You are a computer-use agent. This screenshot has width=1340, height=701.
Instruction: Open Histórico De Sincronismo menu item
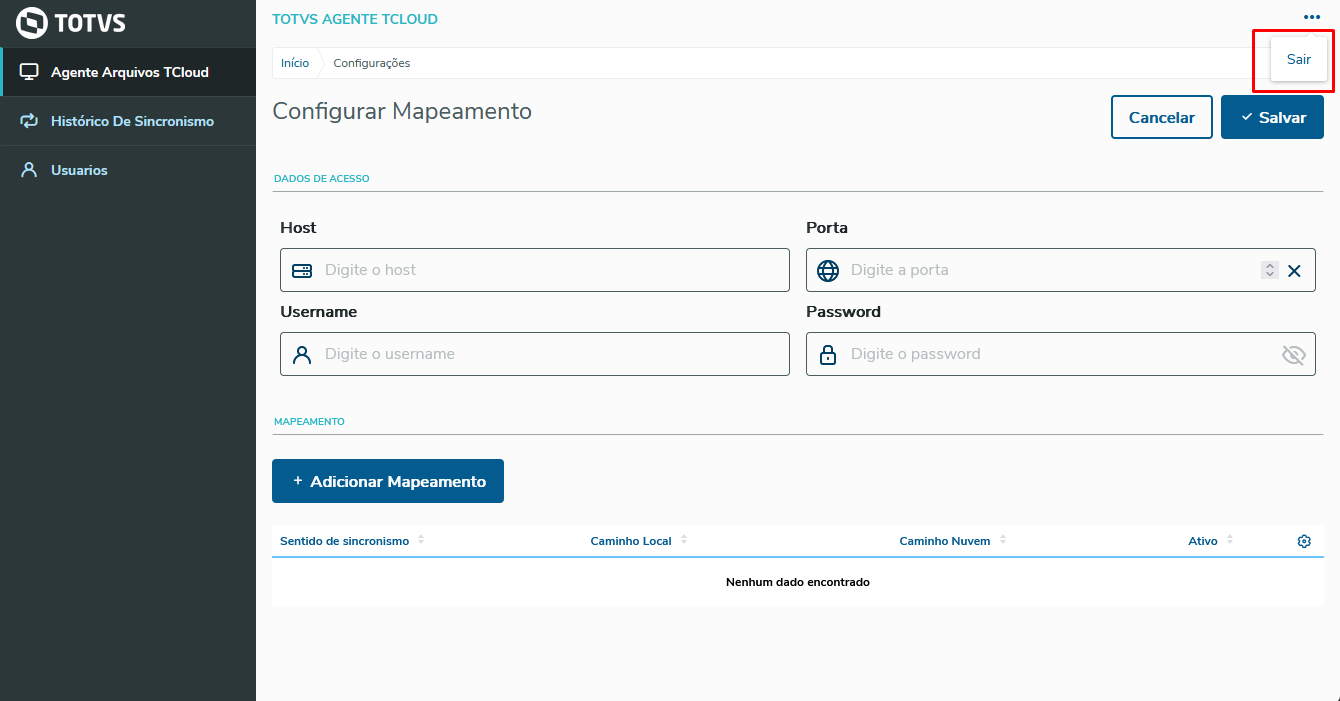click(x=128, y=121)
